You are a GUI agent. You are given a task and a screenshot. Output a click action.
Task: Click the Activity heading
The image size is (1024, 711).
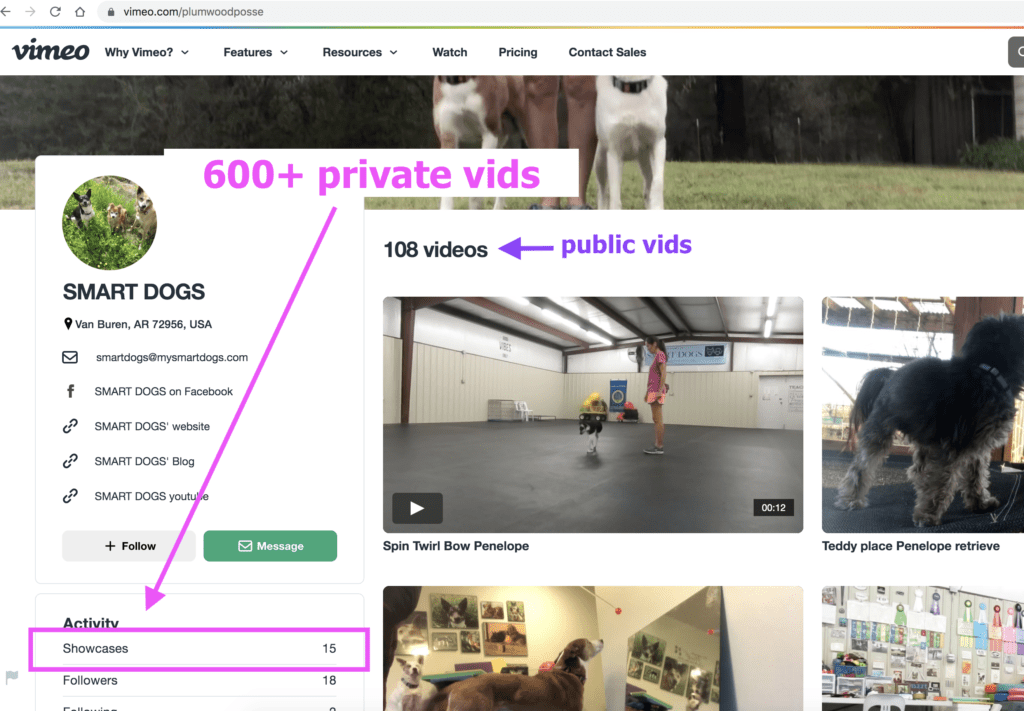click(91, 622)
